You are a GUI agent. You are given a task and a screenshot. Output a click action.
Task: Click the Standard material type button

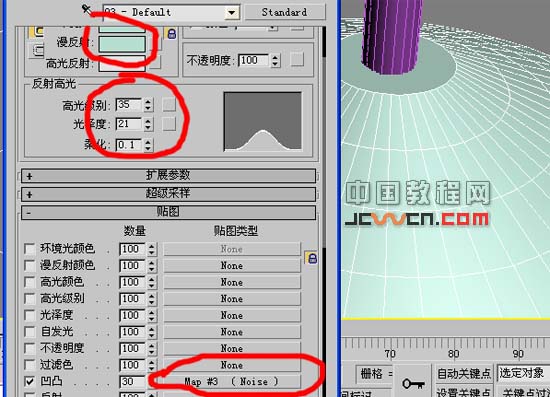[x=284, y=12]
